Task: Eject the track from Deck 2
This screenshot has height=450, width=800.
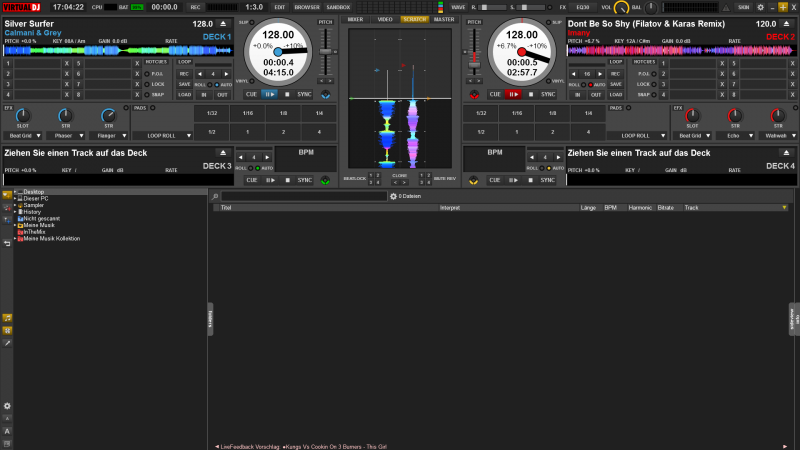Action: click(786, 24)
